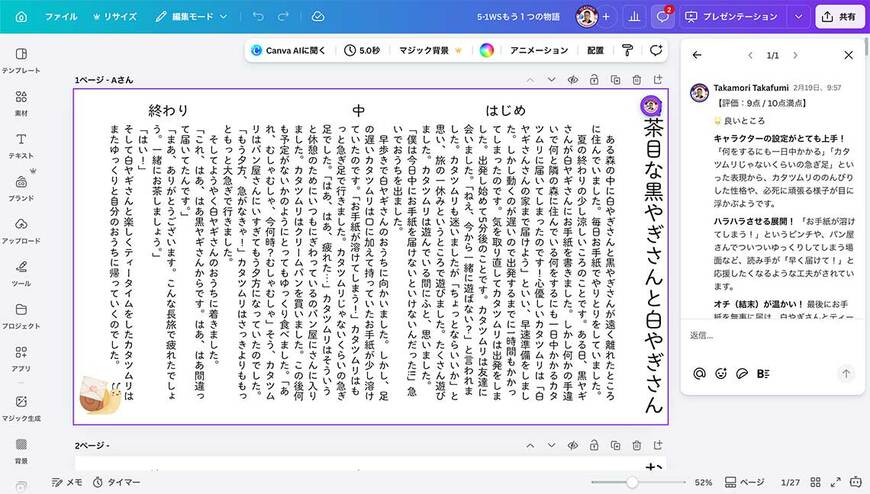Screen dimensions: 870x494
Task: Open マジック背景 tool
Action: click(431, 51)
